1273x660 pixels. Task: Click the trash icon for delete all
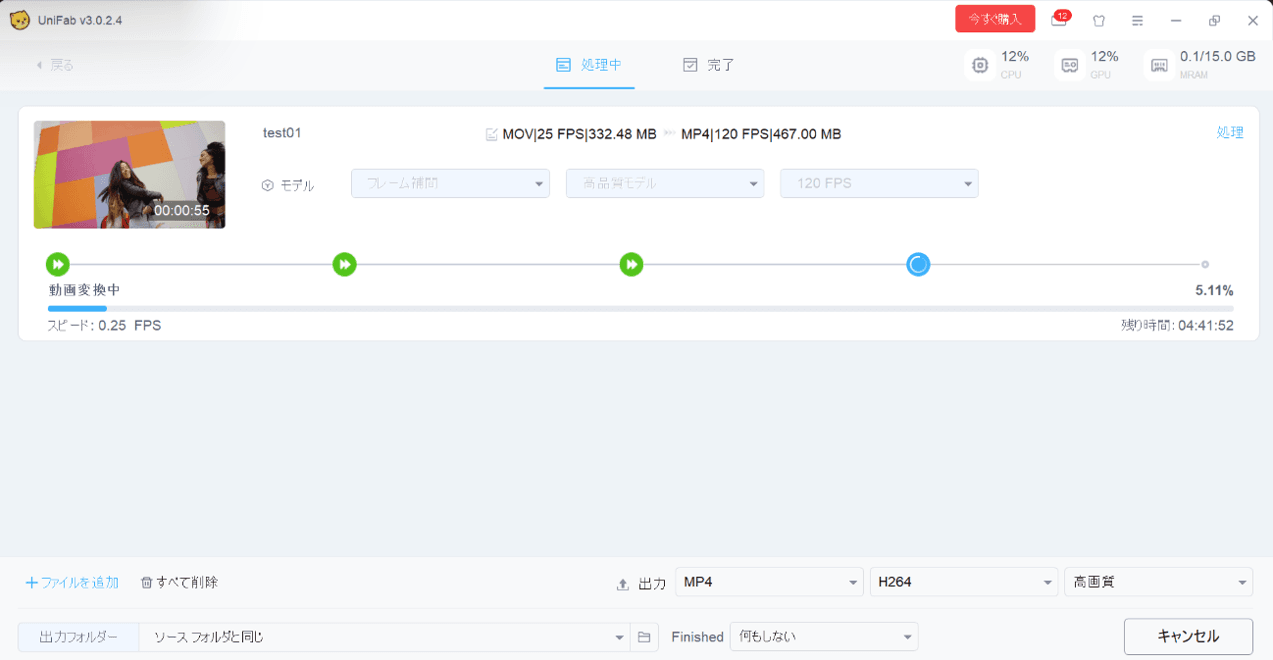click(146, 582)
